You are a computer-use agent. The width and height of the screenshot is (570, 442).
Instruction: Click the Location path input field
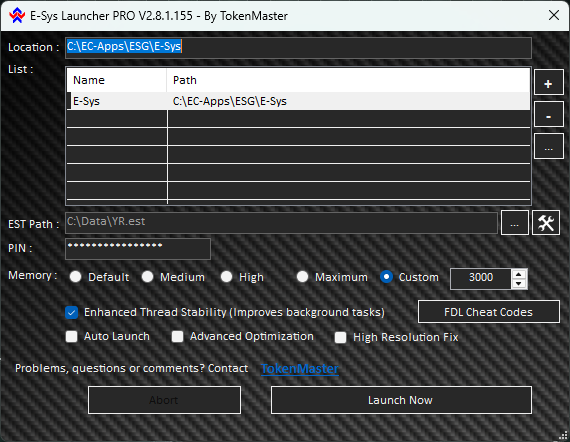[x=298, y=47]
